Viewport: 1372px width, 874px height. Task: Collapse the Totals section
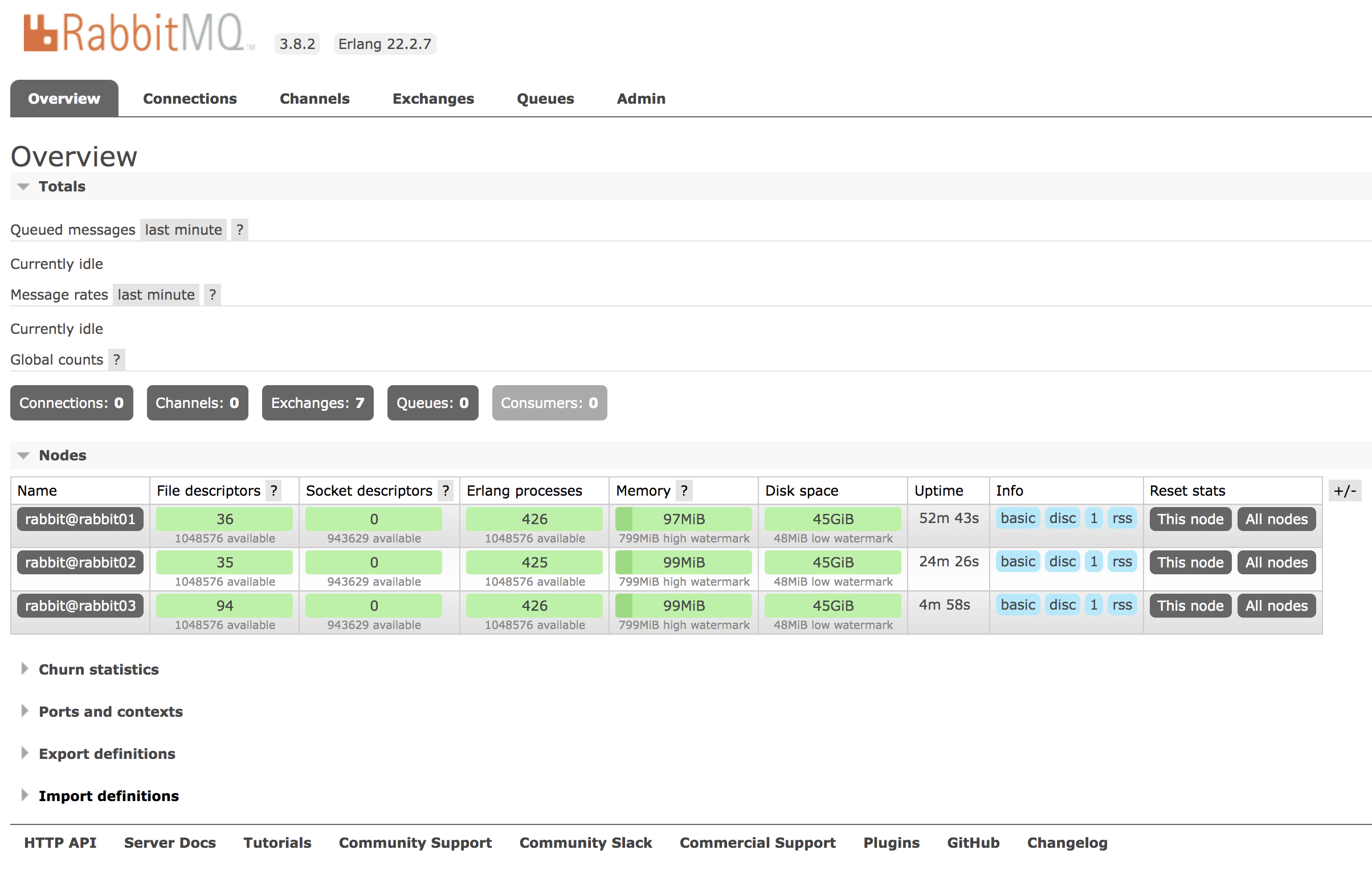pos(62,186)
